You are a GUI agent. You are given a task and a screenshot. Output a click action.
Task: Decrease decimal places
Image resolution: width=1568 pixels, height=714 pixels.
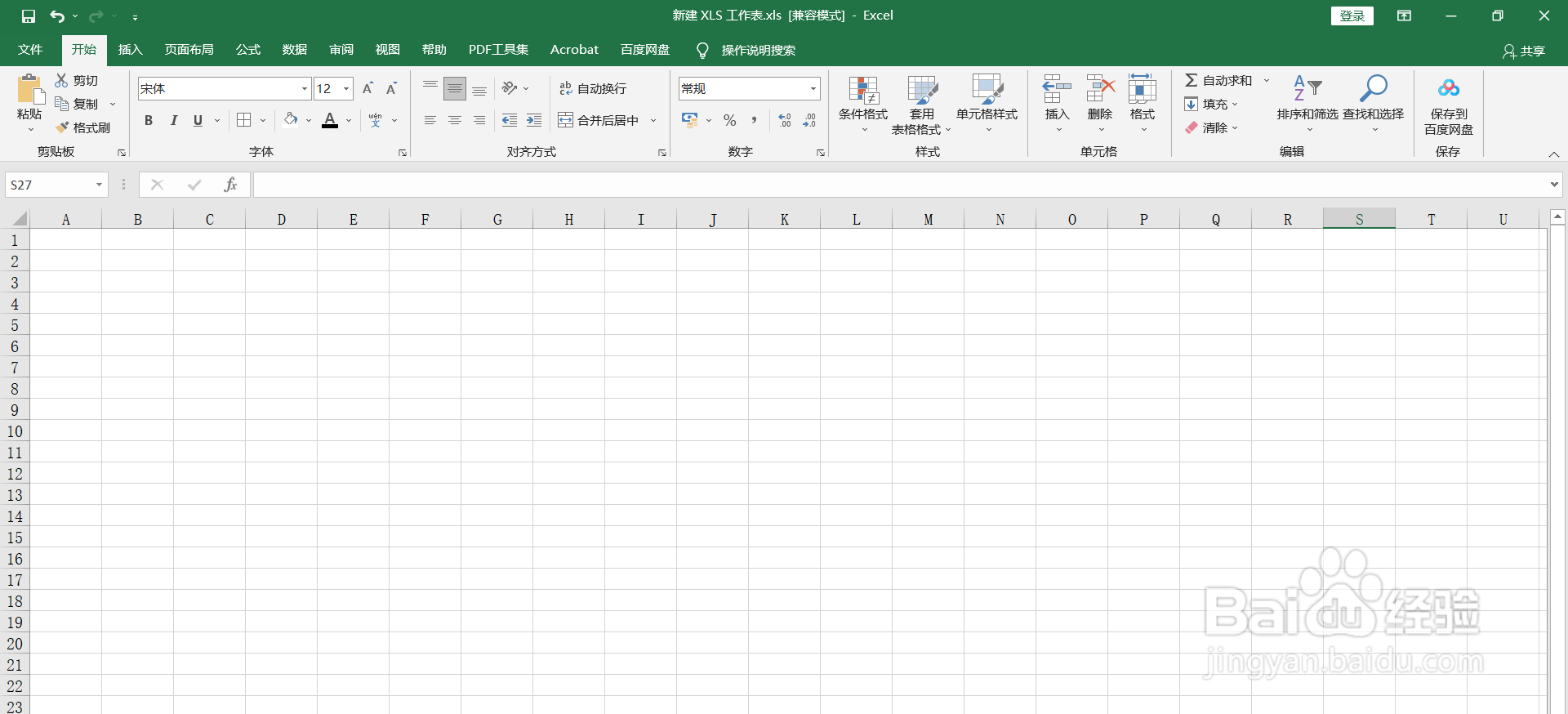click(809, 120)
